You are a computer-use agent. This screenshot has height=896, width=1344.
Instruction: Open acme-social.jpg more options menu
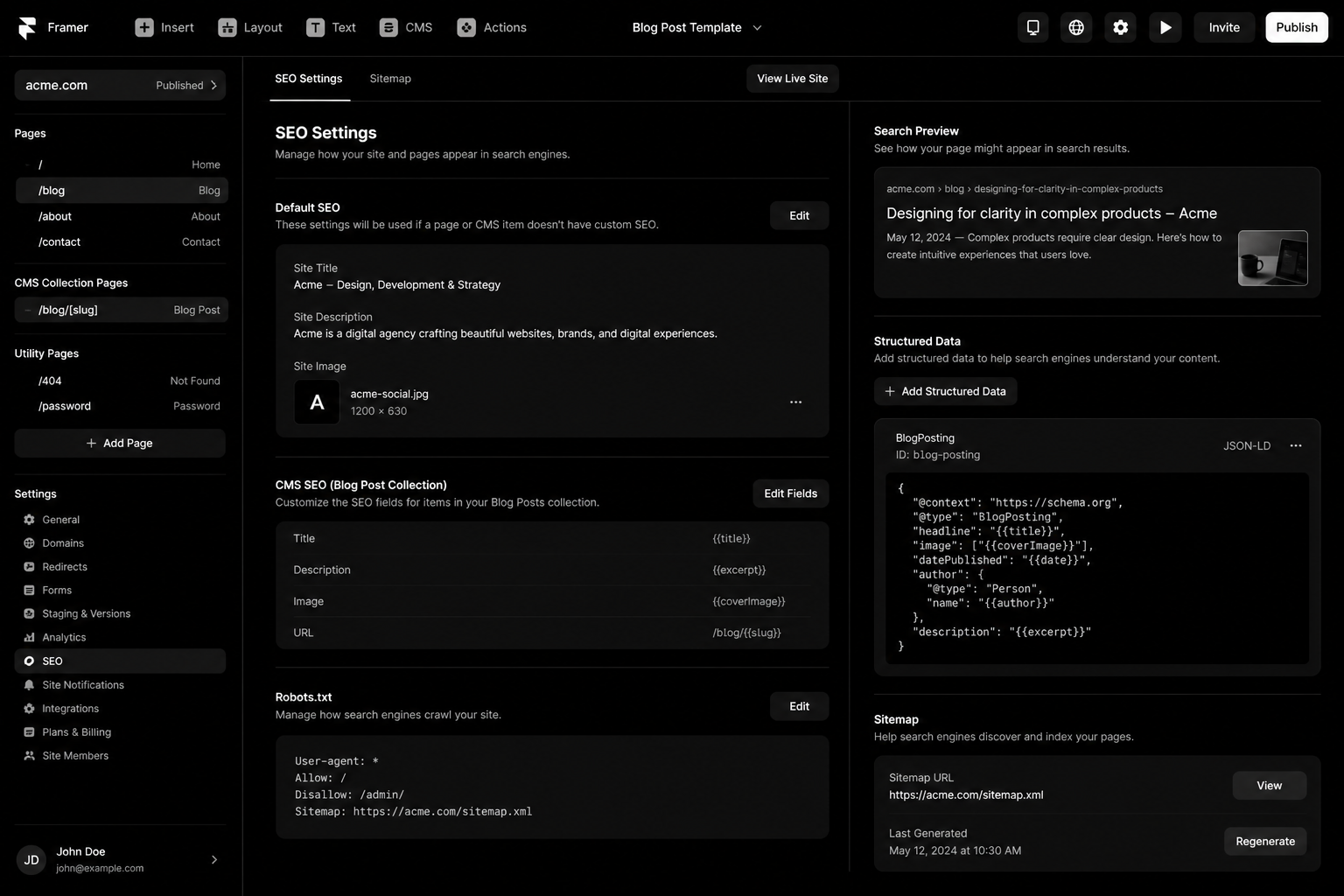pos(795,402)
